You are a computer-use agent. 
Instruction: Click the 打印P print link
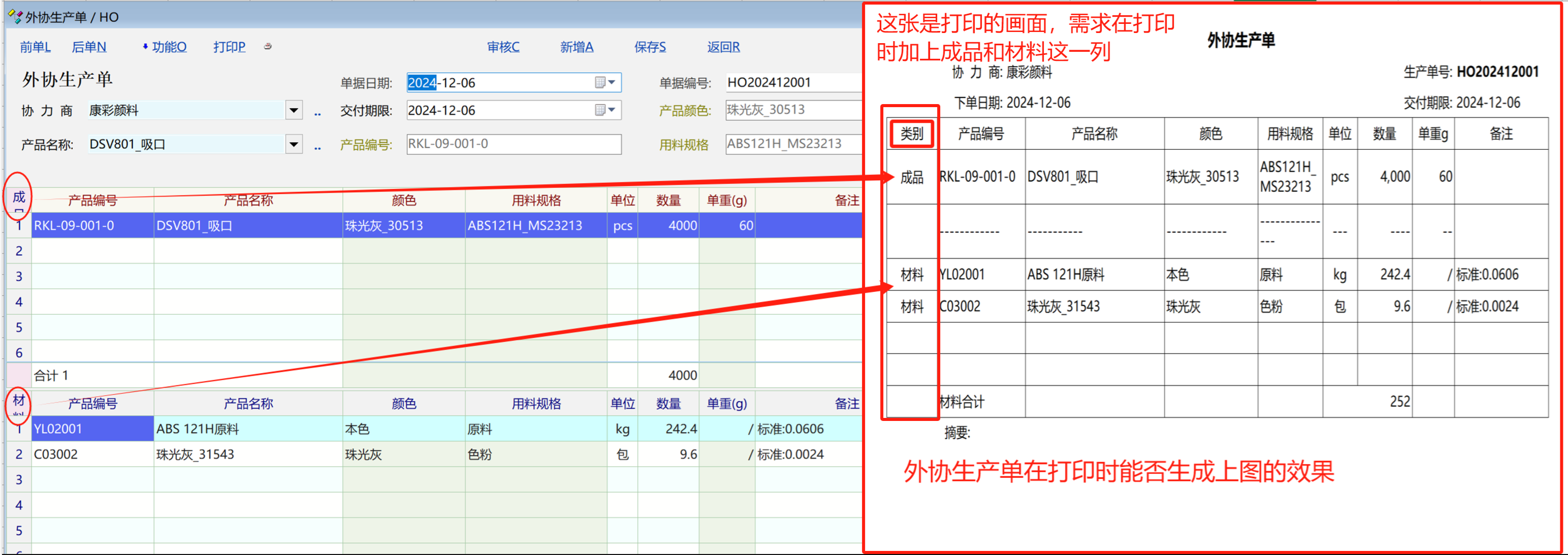coord(230,47)
